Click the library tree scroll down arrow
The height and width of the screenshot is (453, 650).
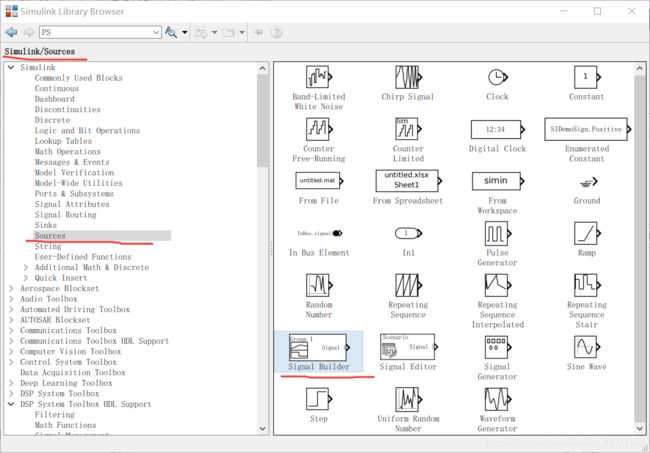(x=262, y=429)
